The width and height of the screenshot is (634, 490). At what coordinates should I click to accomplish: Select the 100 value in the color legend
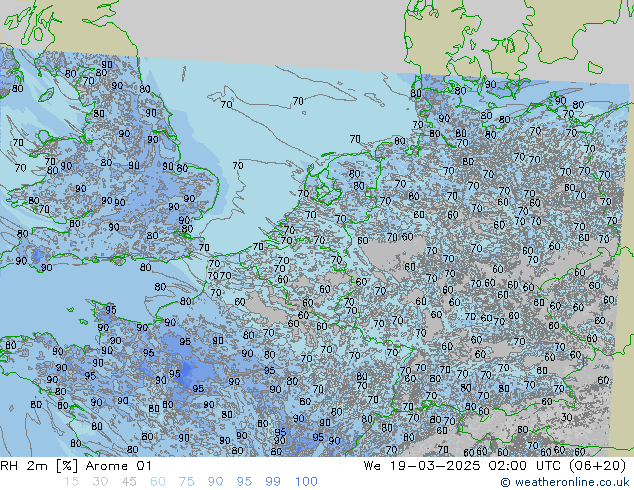(306, 482)
